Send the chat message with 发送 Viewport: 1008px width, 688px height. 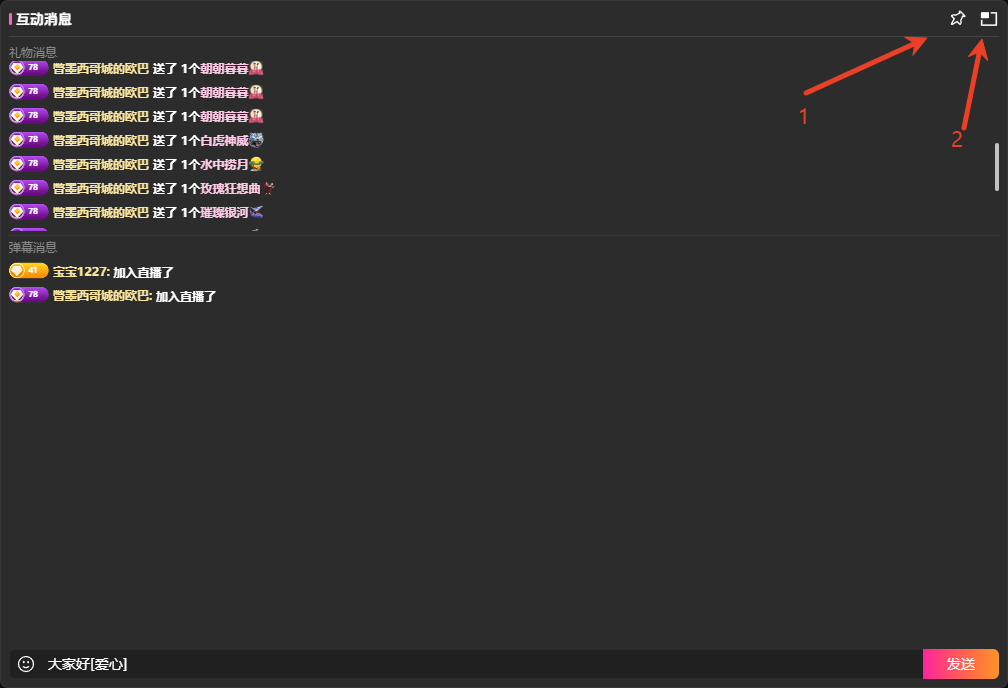[x=960, y=664]
